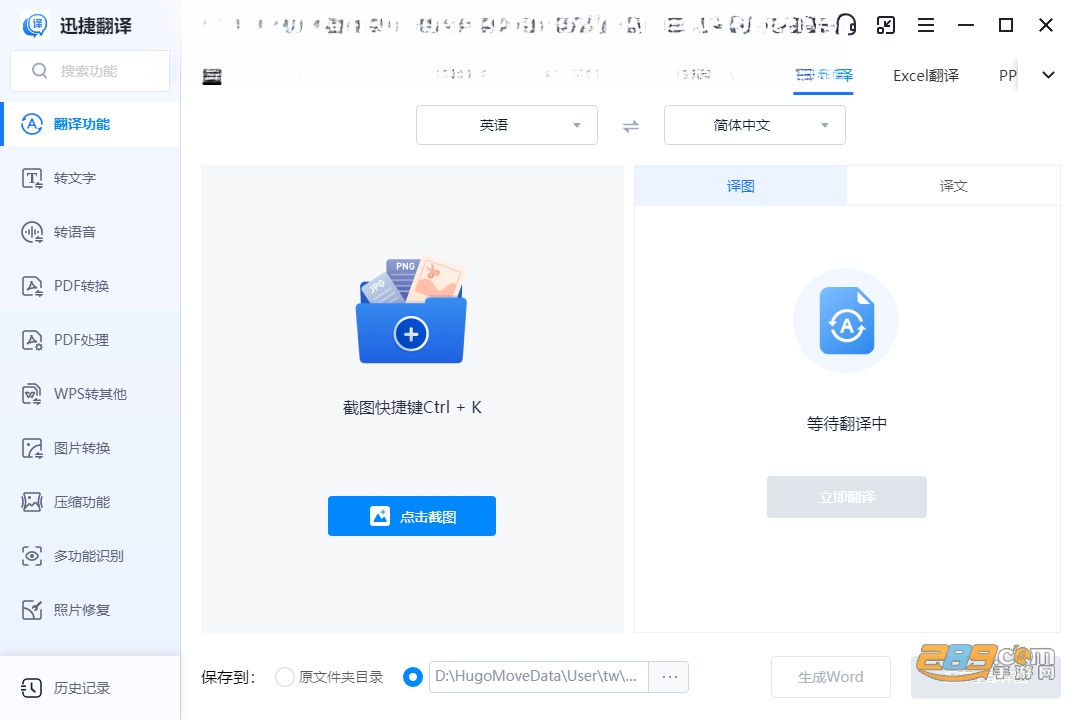Swap source and target languages arrows

coord(631,126)
